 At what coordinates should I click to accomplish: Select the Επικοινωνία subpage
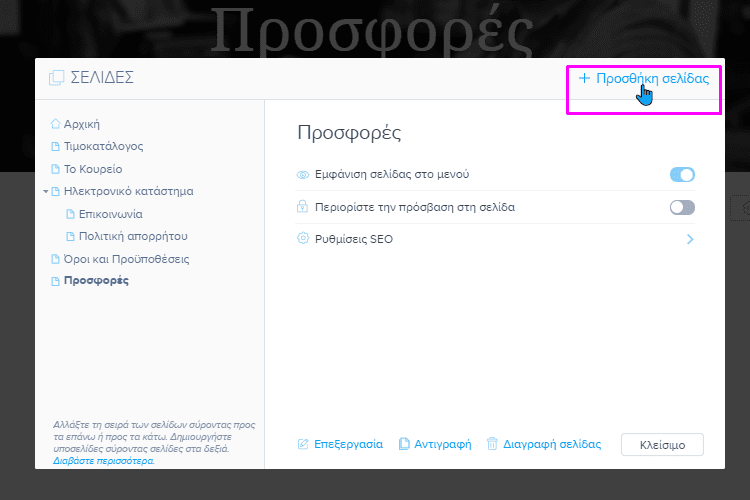(110, 214)
